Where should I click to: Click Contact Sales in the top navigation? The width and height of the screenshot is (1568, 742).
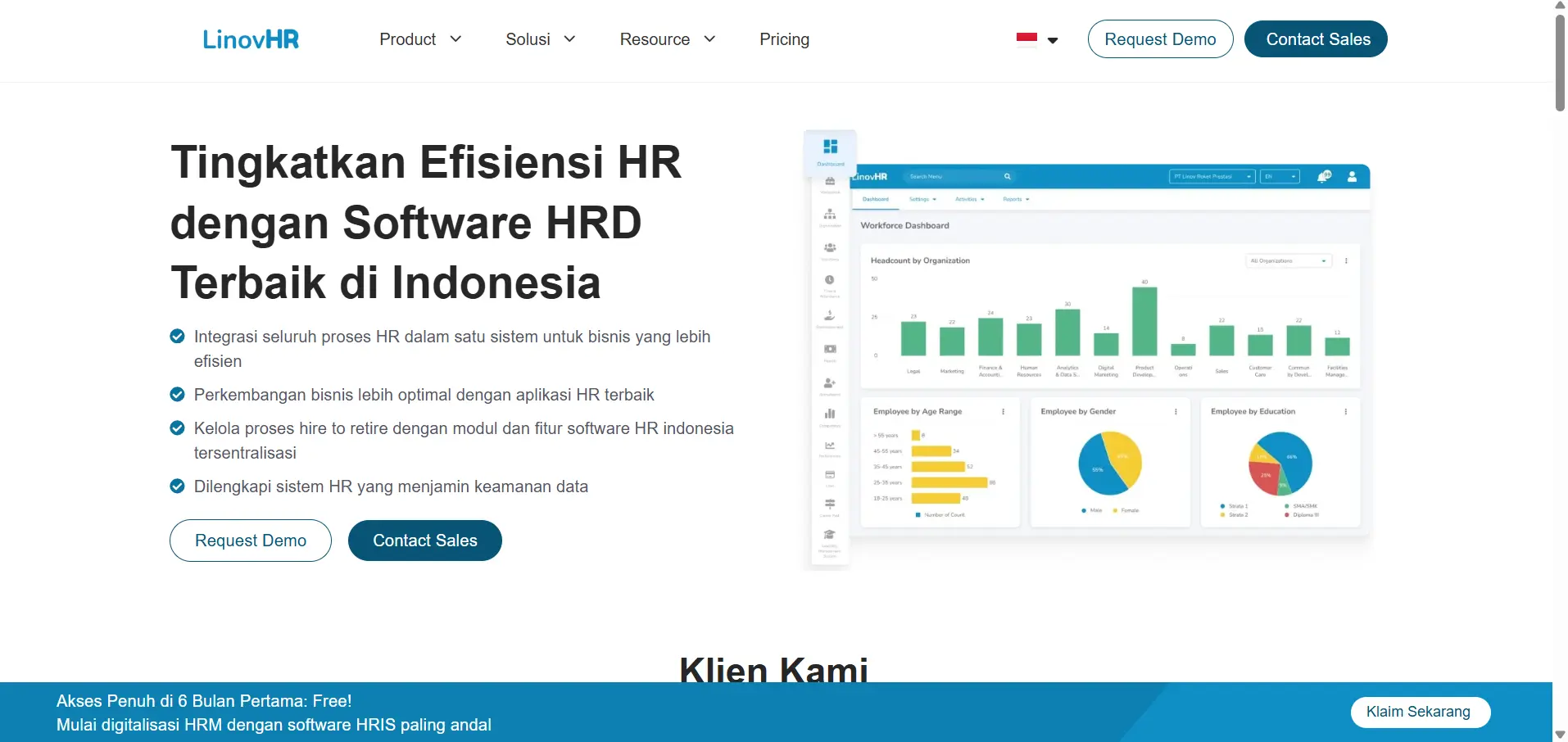click(x=1316, y=39)
